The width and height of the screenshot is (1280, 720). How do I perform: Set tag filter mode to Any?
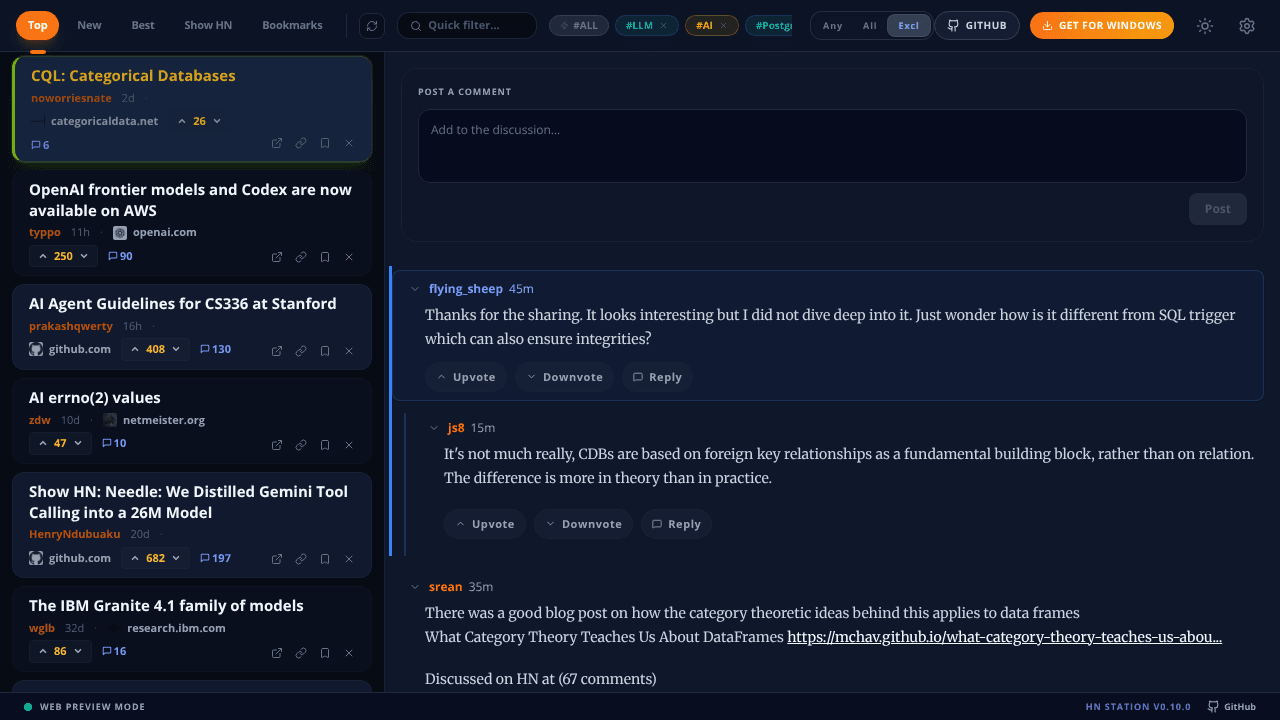[x=832, y=26]
